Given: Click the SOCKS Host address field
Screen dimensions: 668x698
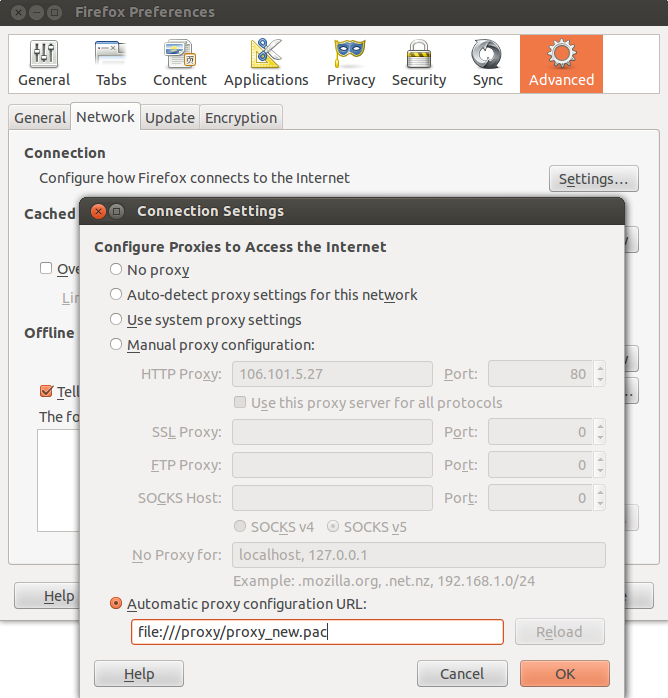Looking at the screenshot, I should click(332, 498).
